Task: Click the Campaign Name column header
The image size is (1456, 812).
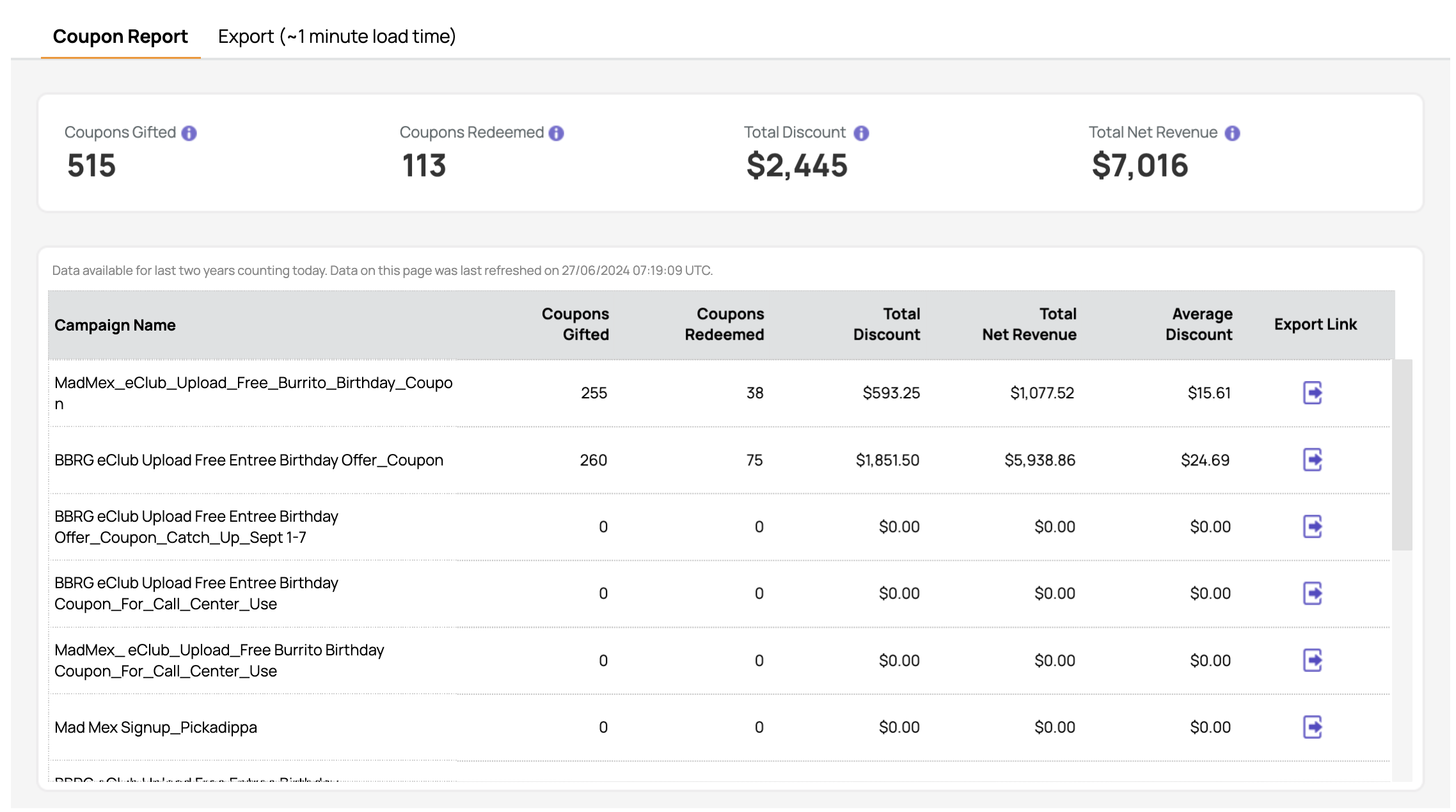Action: click(115, 325)
